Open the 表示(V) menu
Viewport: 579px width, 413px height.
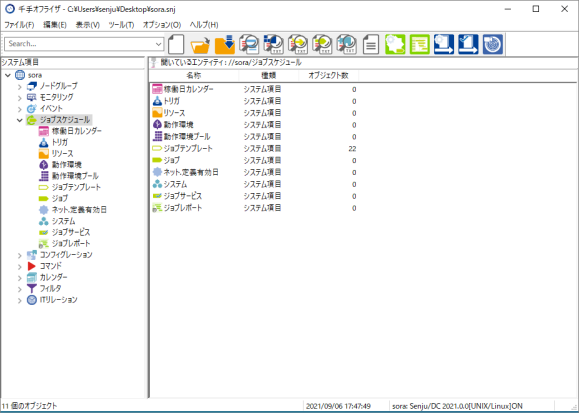tap(88, 25)
